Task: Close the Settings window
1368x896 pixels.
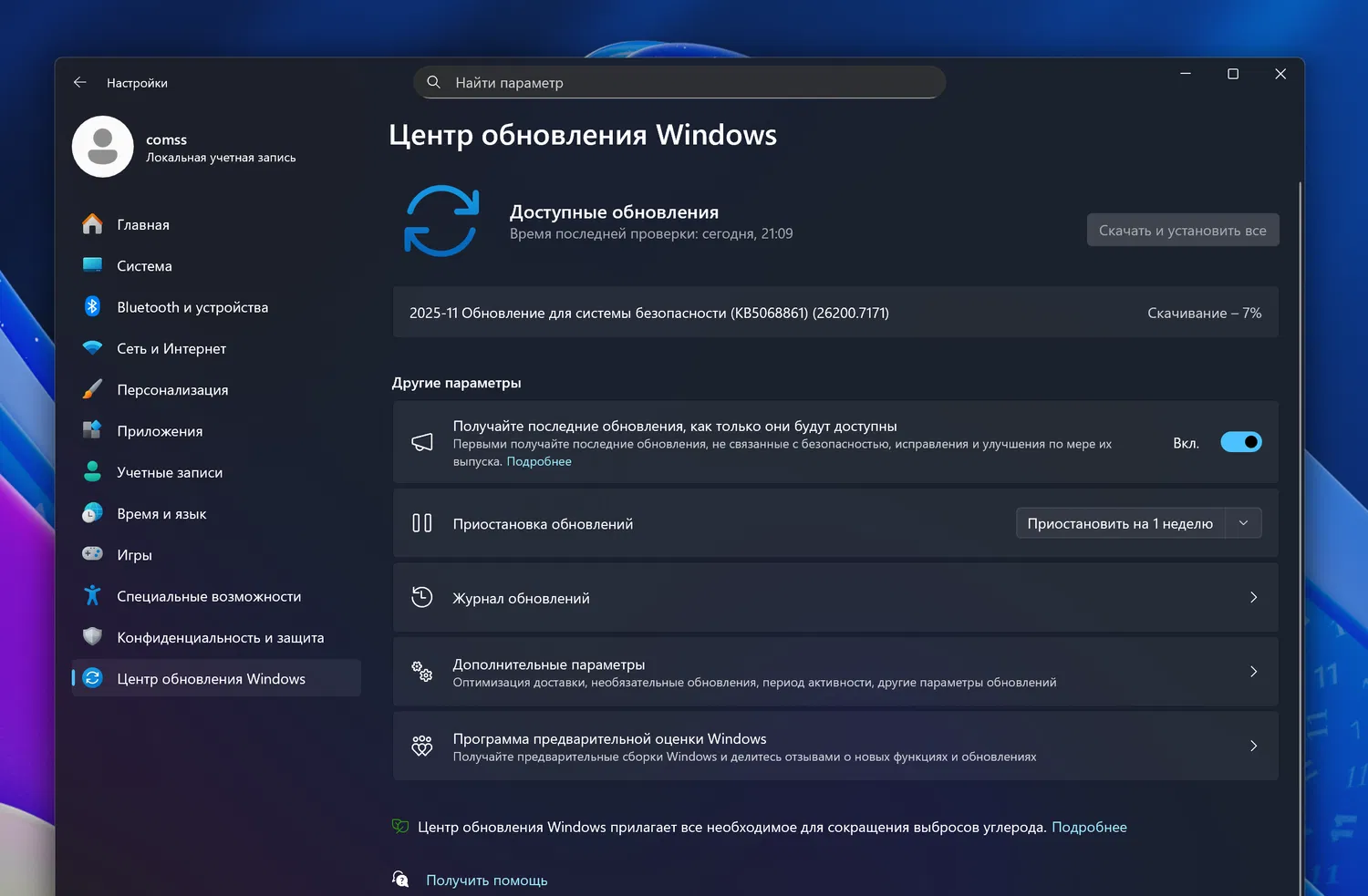Action: point(1280,74)
